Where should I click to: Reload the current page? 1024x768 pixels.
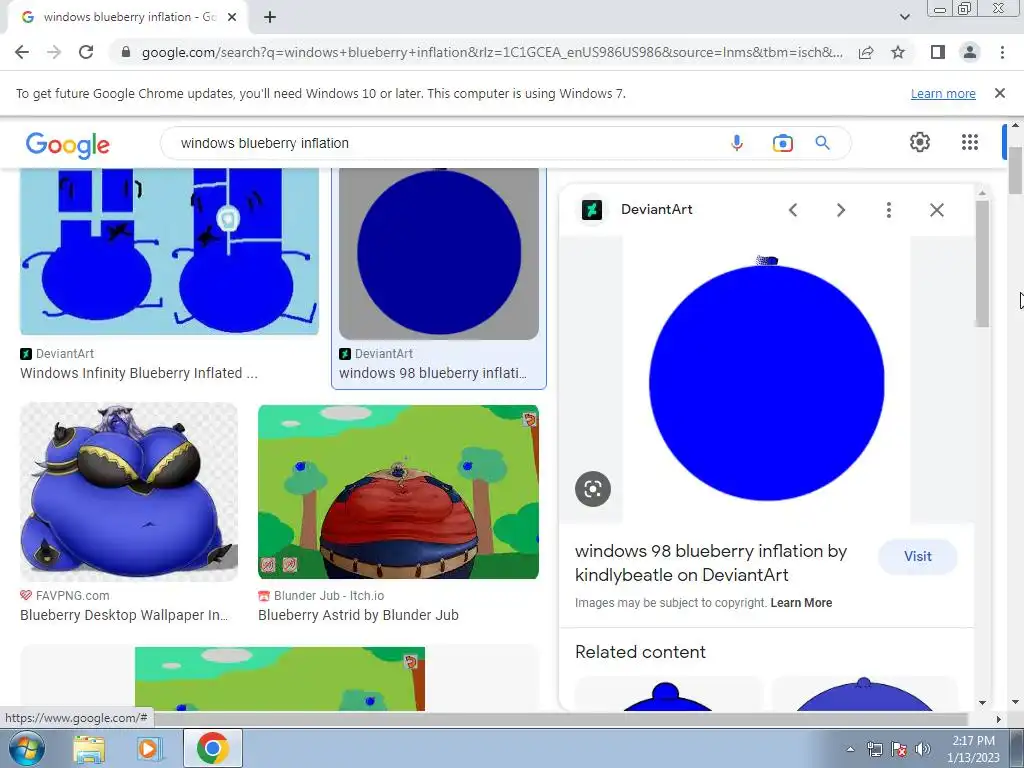(86, 52)
